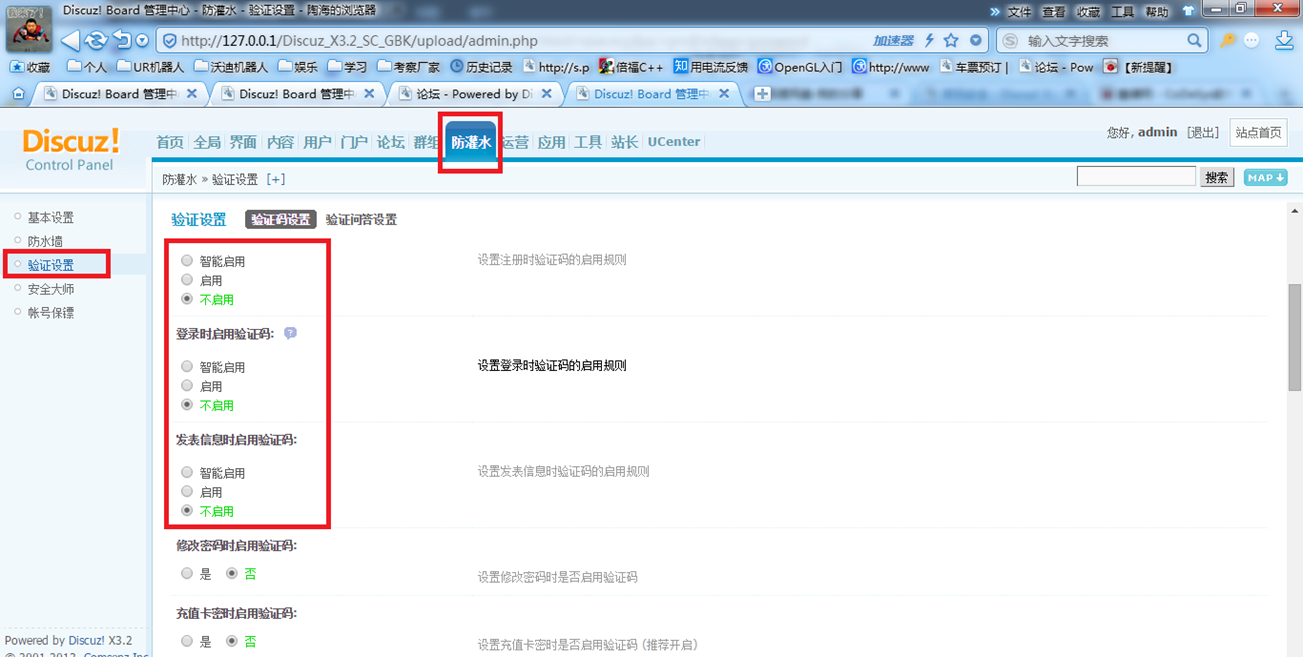Click the user avatar picture at top left
Viewport: 1303px width, 657px height.
coord(29,27)
